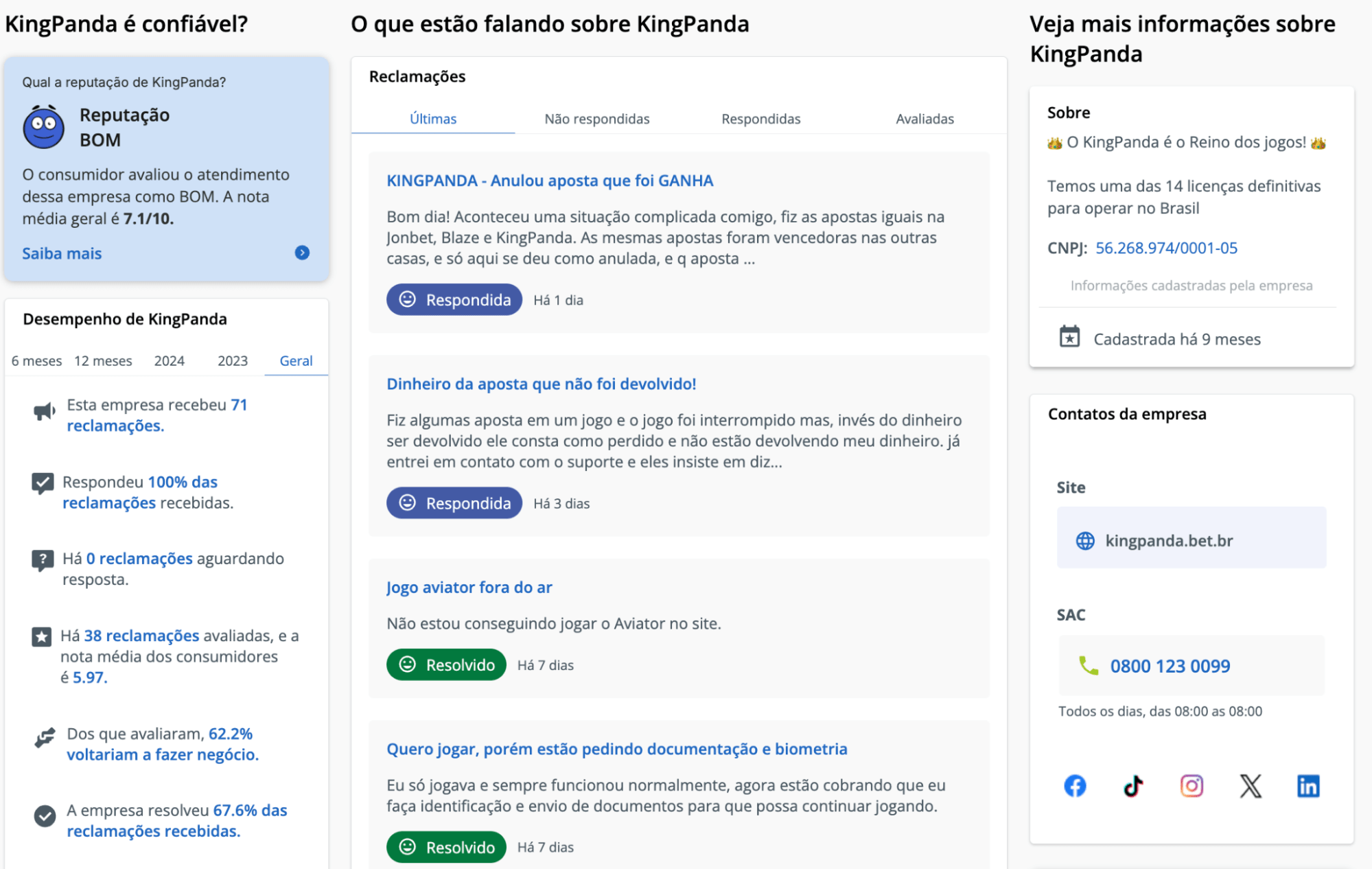Click the Respondida badge dated Há 1 dia

pyautogui.click(x=454, y=300)
